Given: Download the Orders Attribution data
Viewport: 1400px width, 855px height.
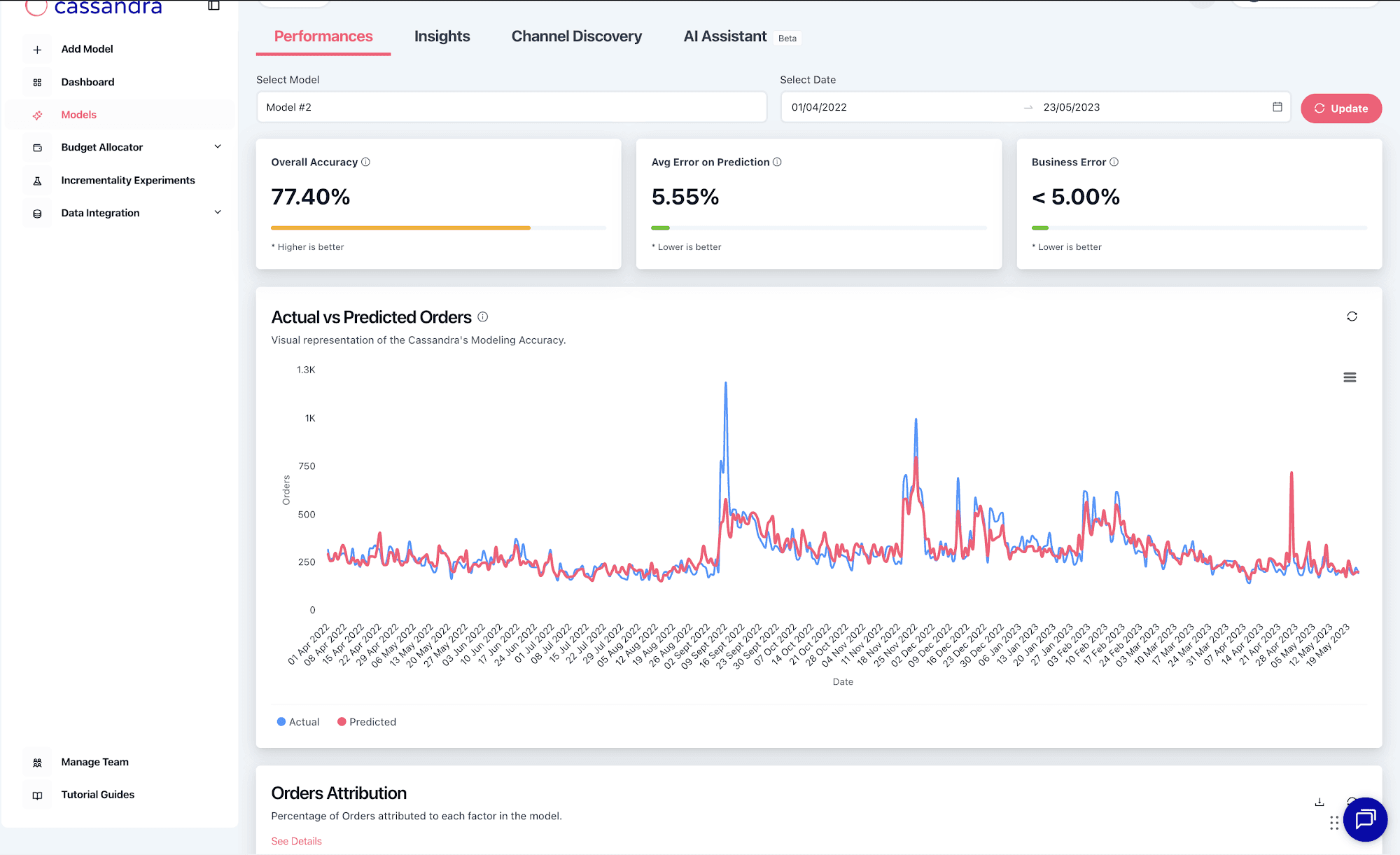Looking at the screenshot, I should tap(1319, 802).
